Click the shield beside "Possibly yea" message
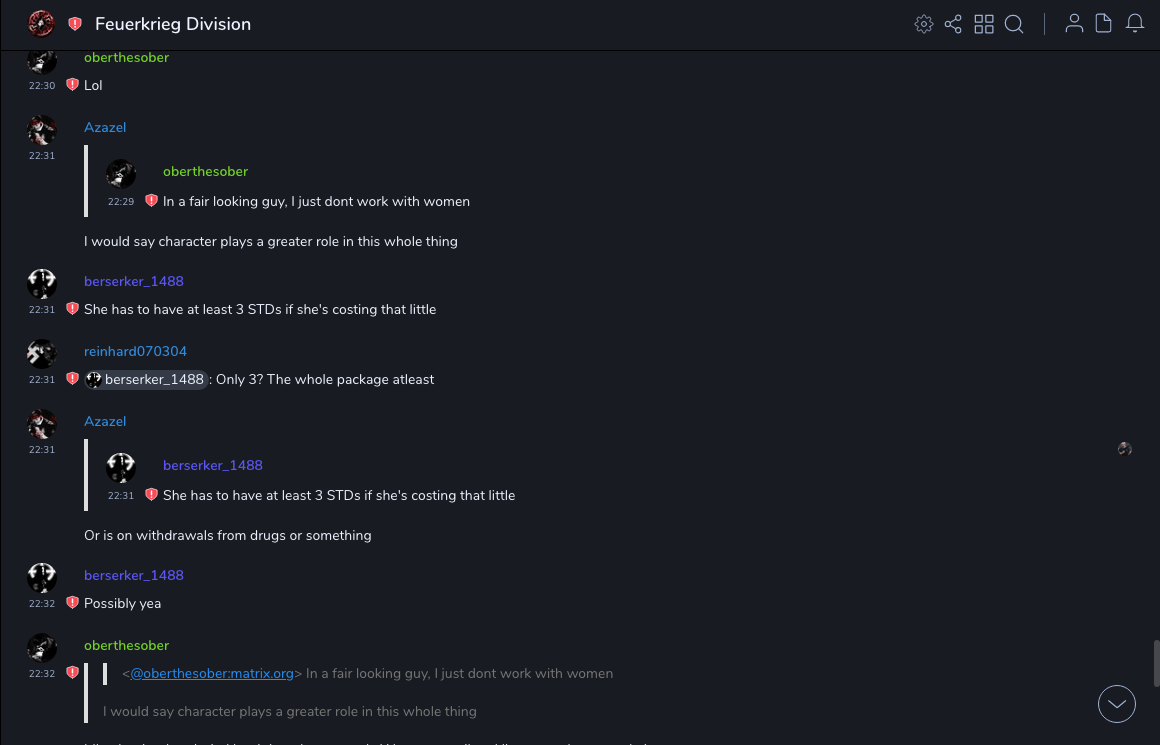The height and width of the screenshot is (745, 1160). coord(72,603)
